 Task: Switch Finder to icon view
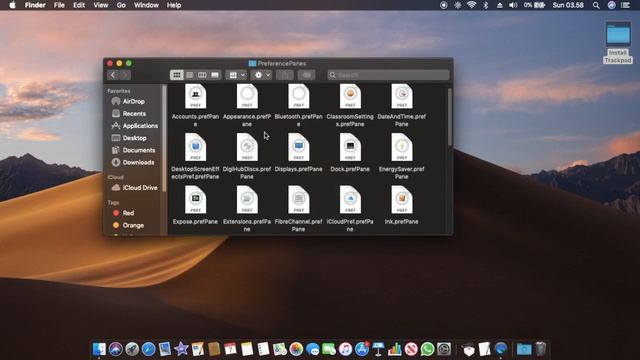click(177, 75)
